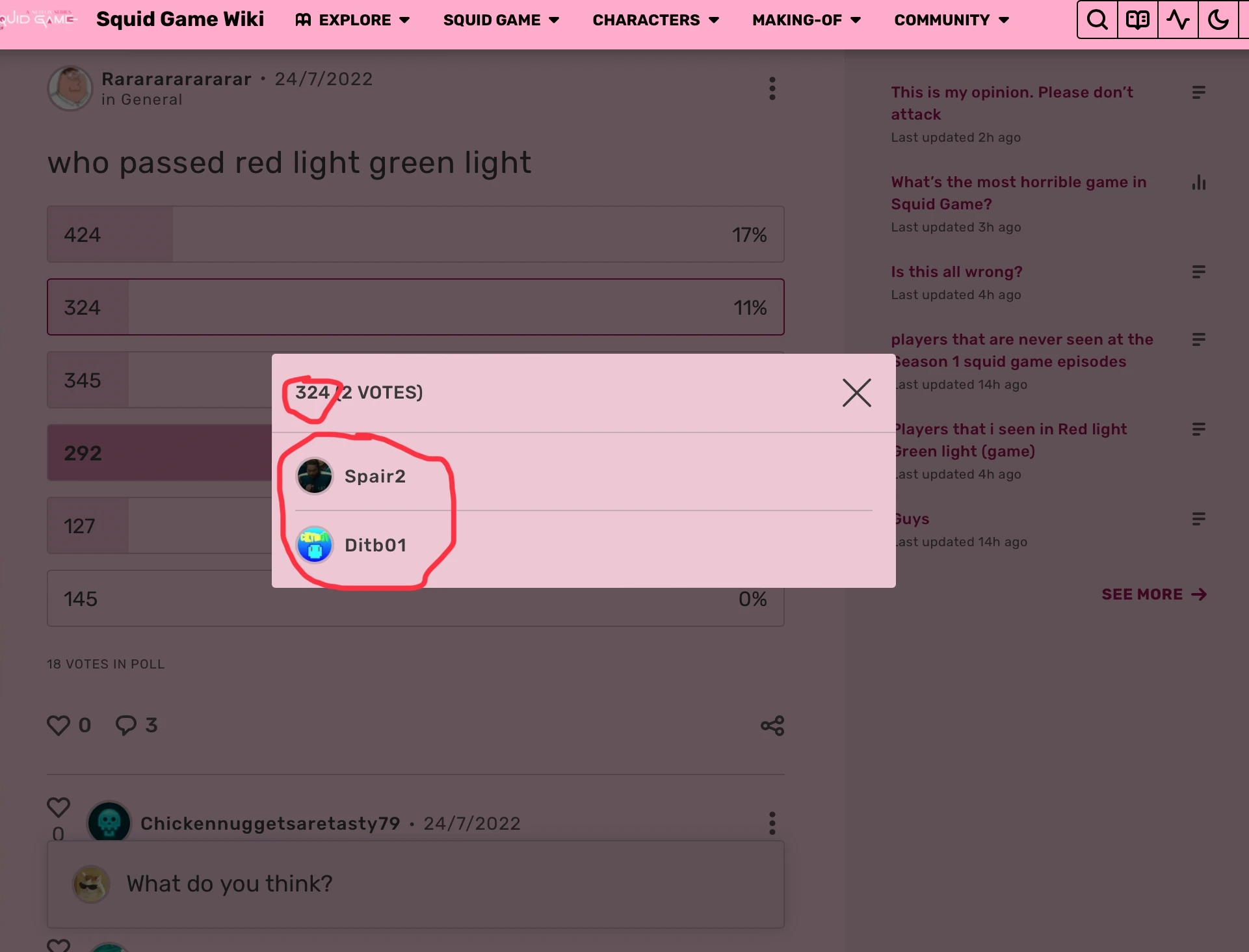
Task: Open the SQUID GAME menu item
Action: point(501,20)
